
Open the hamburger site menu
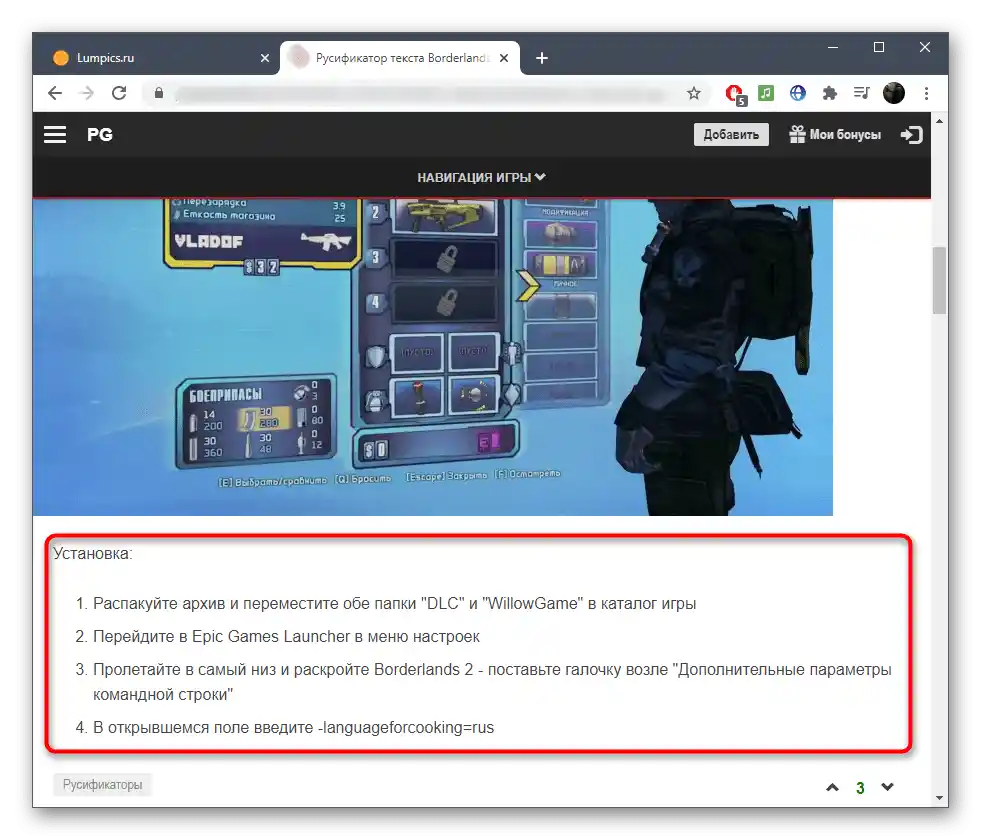(55, 134)
